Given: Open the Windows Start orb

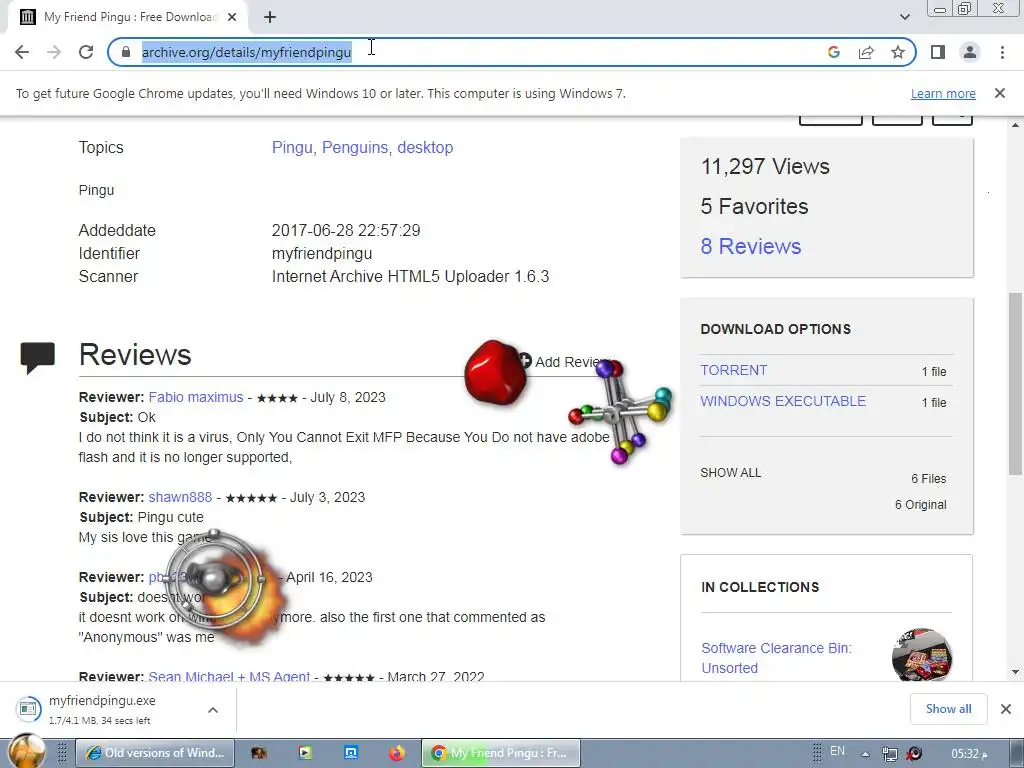Looking at the screenshot, I should (27, 752).
